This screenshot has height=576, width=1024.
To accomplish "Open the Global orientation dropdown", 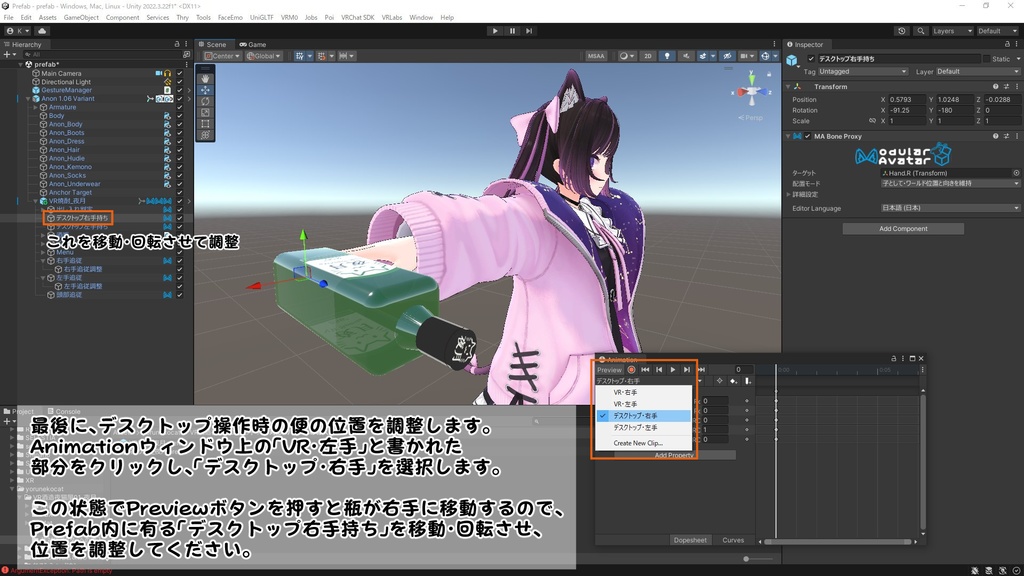I will [x=264, y=56].
